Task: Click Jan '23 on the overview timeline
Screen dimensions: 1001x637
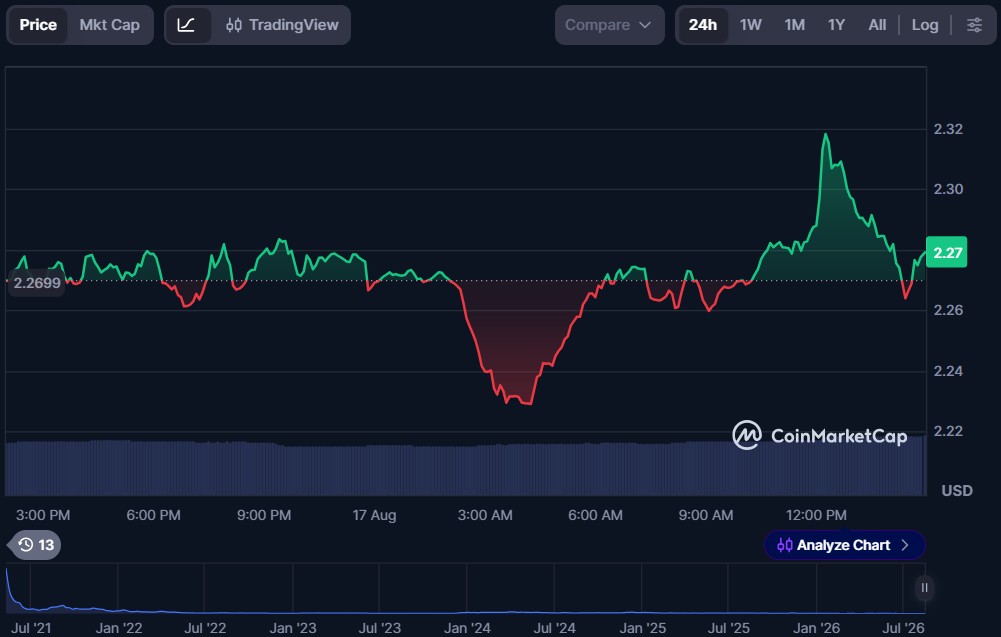Action: (292, 628)
